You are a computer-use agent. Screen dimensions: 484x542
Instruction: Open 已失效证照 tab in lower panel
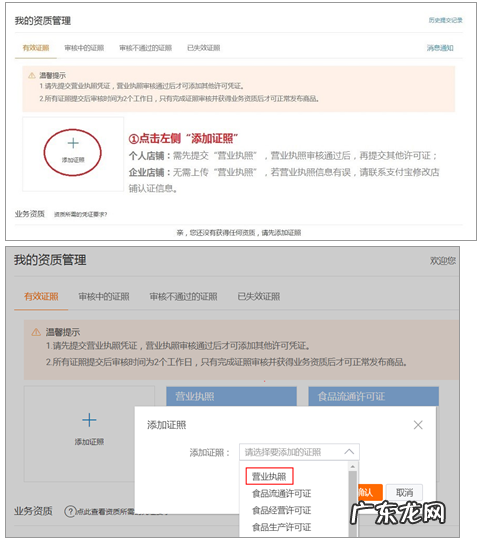259,296
